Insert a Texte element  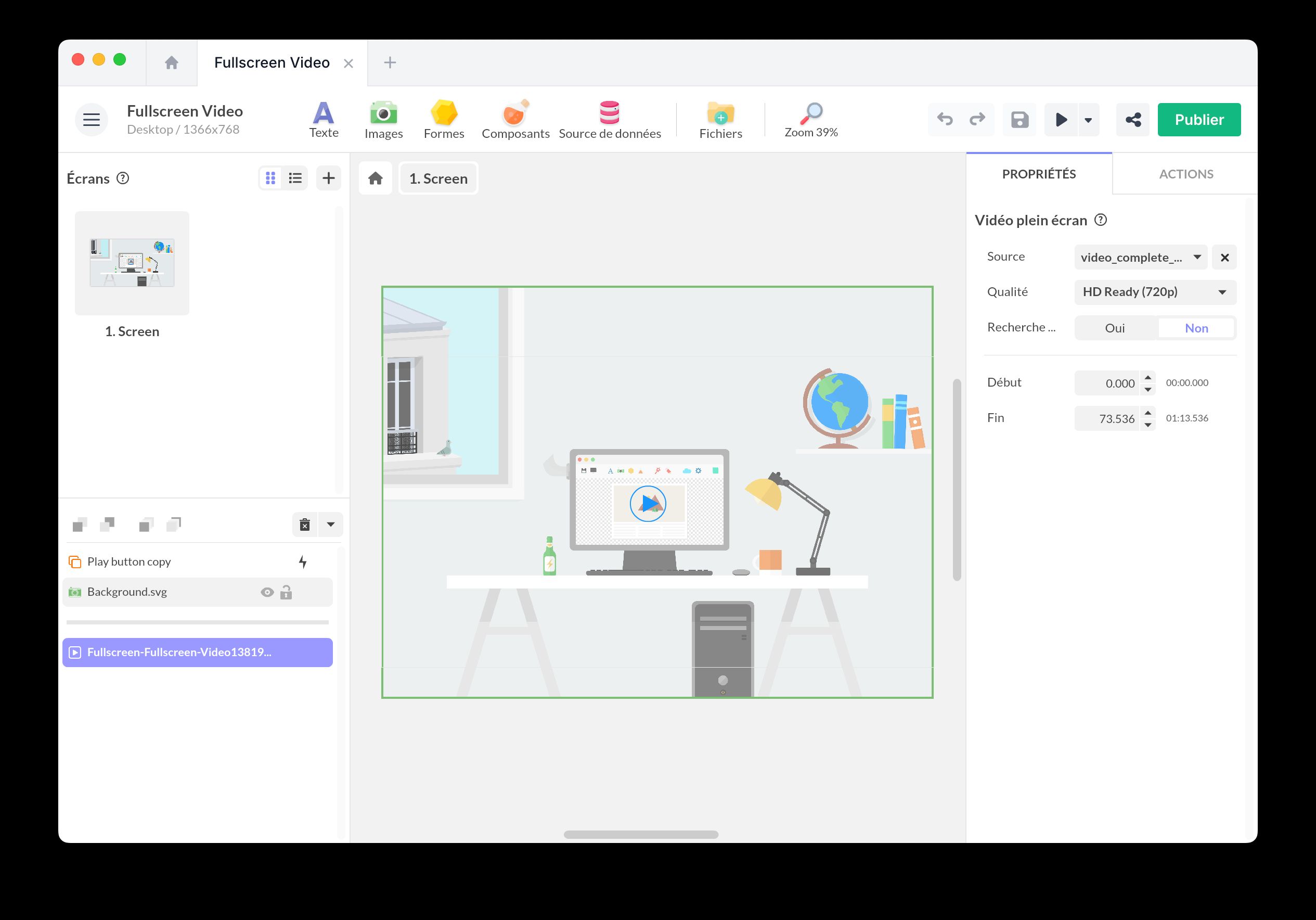pos(323,119)
